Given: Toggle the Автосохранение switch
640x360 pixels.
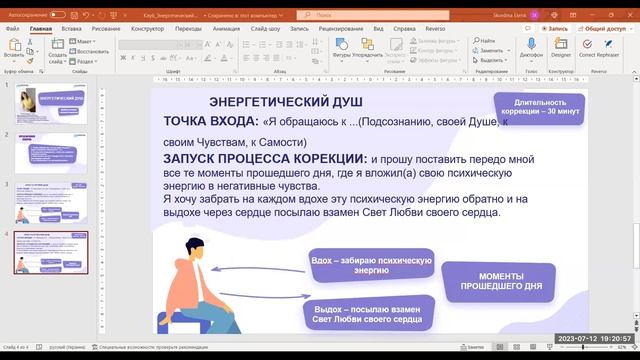Looking at the screenshot, I should [58, 15].
